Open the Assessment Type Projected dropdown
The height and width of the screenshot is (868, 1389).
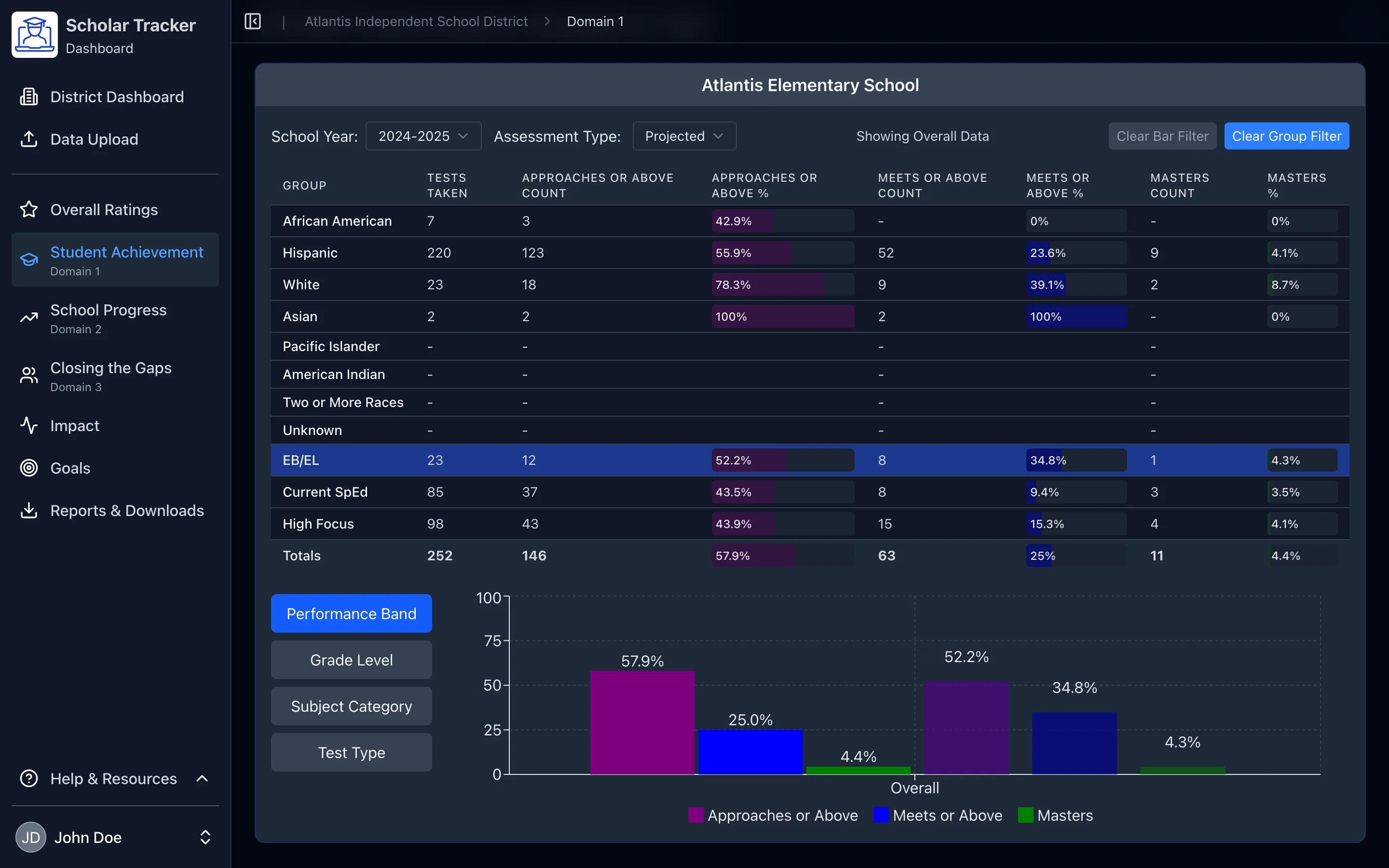(x=683, y=136)
